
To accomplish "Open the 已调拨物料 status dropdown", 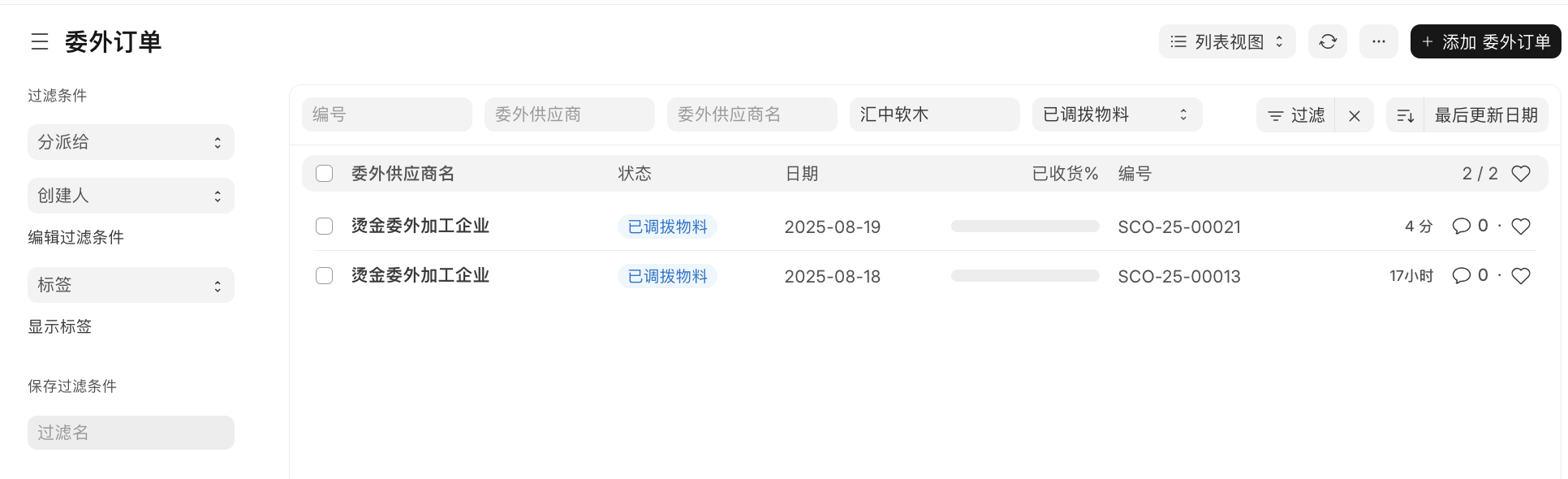I will [1116, 114].
